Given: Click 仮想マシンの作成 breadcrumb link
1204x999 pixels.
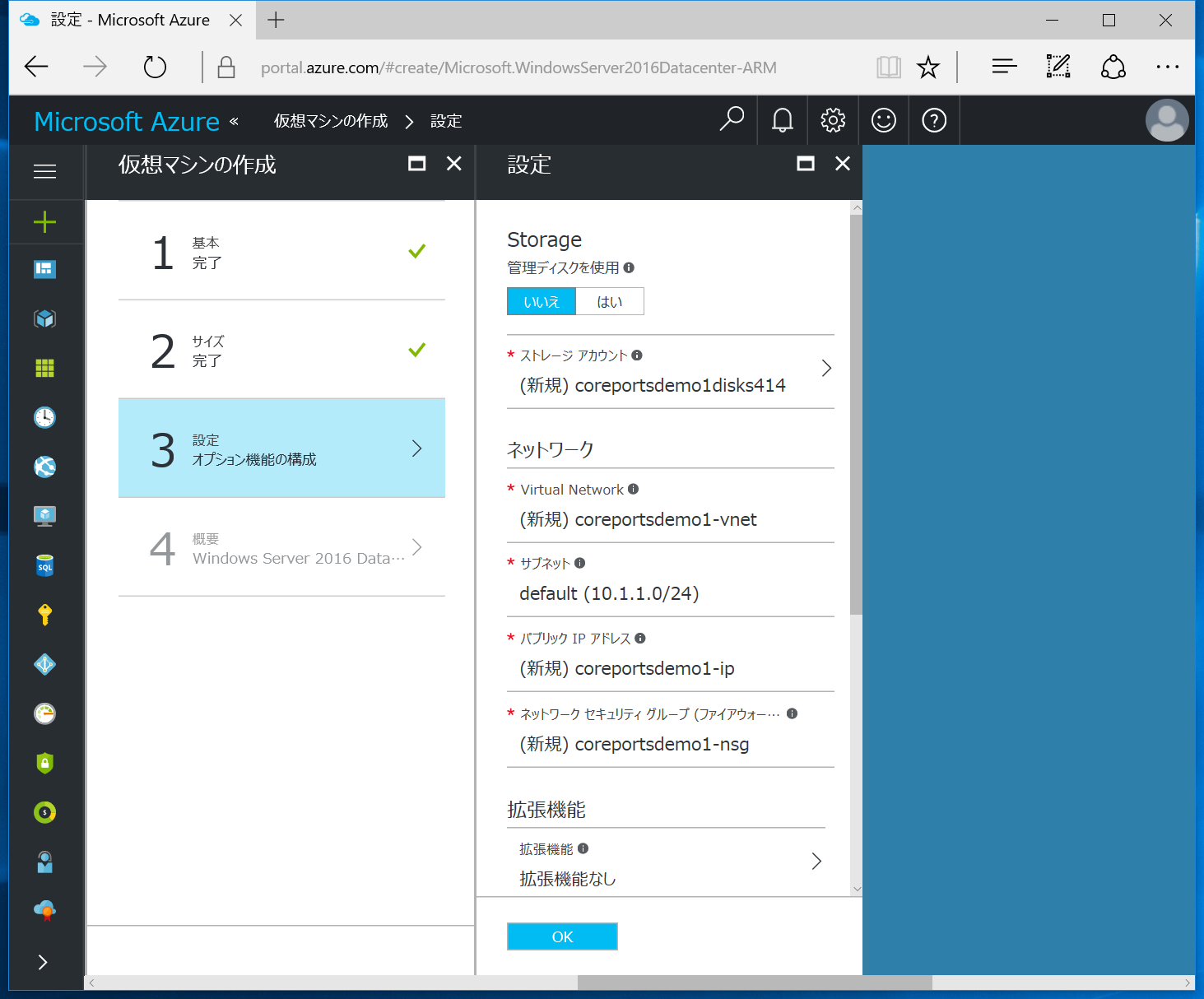Looking at the screenshot, I should pos(331,121).
